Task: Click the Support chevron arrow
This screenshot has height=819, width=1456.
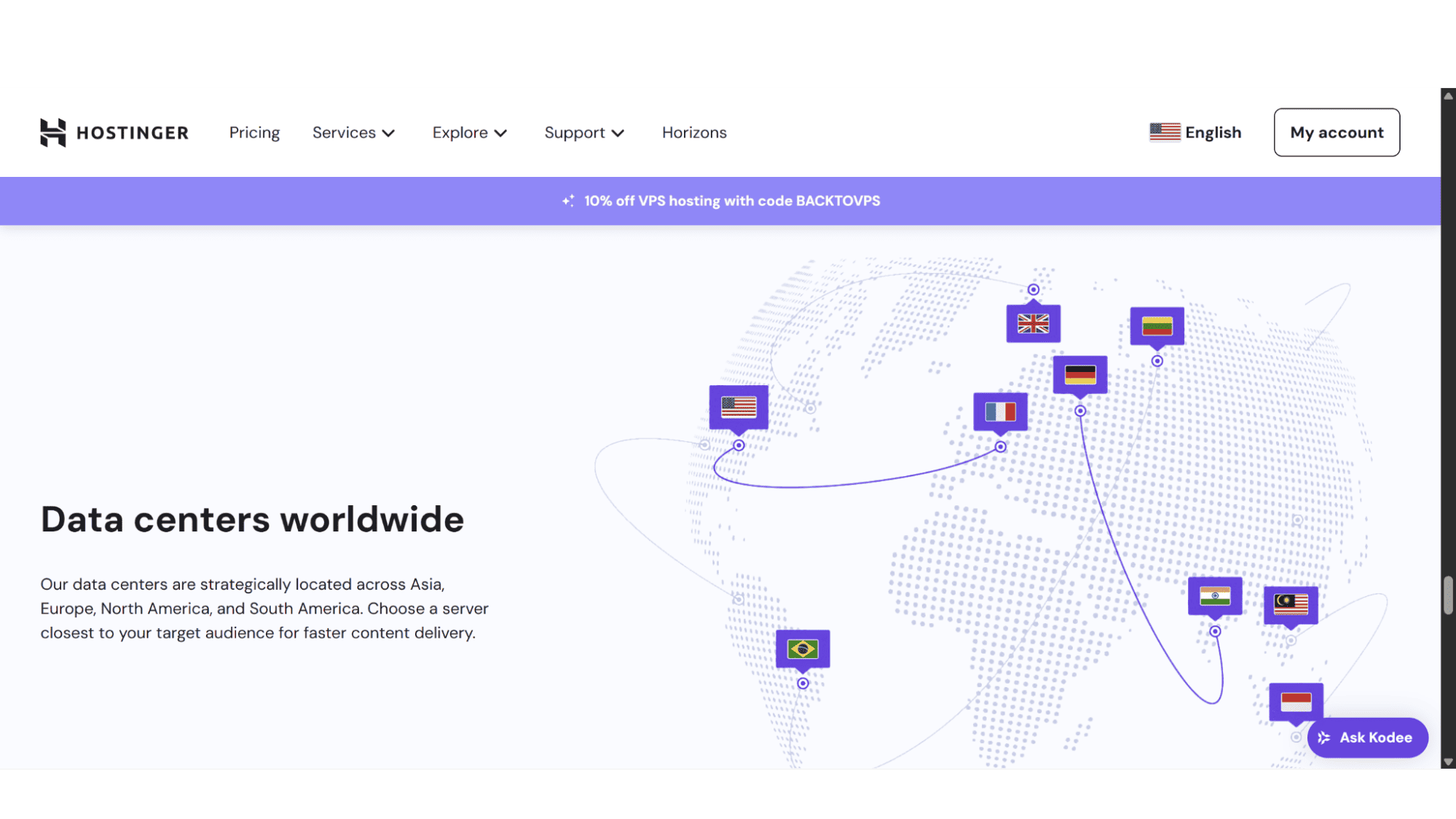Action: click(618, 133)
